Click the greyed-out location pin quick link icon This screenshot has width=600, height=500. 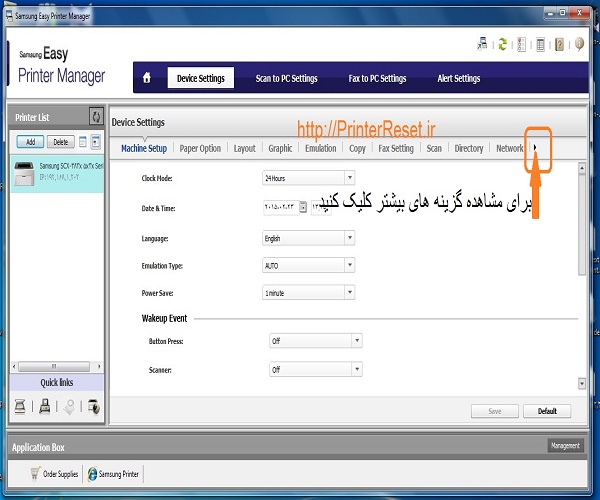pyautogui.click(x=69, y=407)
